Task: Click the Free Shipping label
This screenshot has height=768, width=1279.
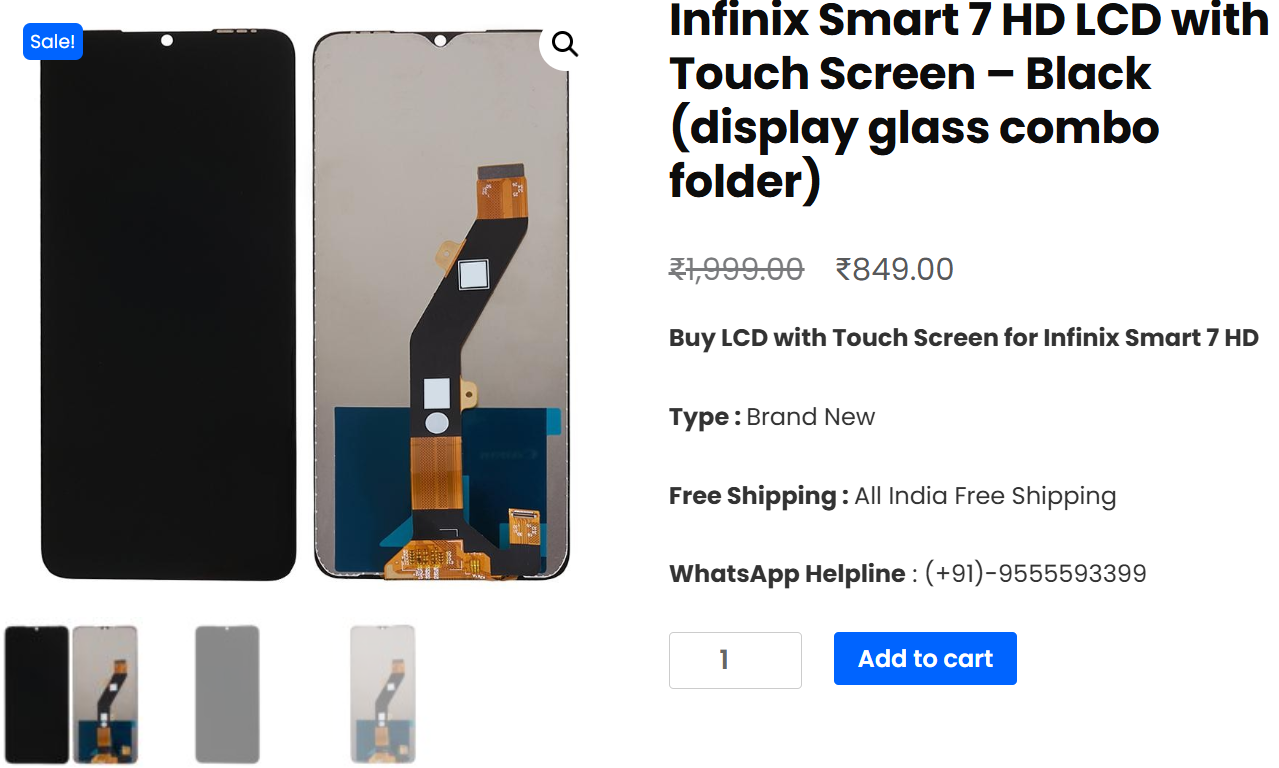Action: [x=756, y=495]
